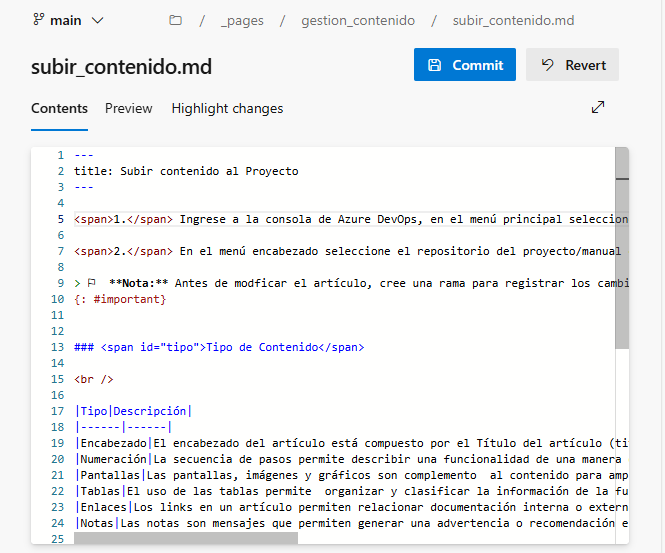Click the repository root folder icon
Viewport: 665px width, 553px height.
coord(176,20)
